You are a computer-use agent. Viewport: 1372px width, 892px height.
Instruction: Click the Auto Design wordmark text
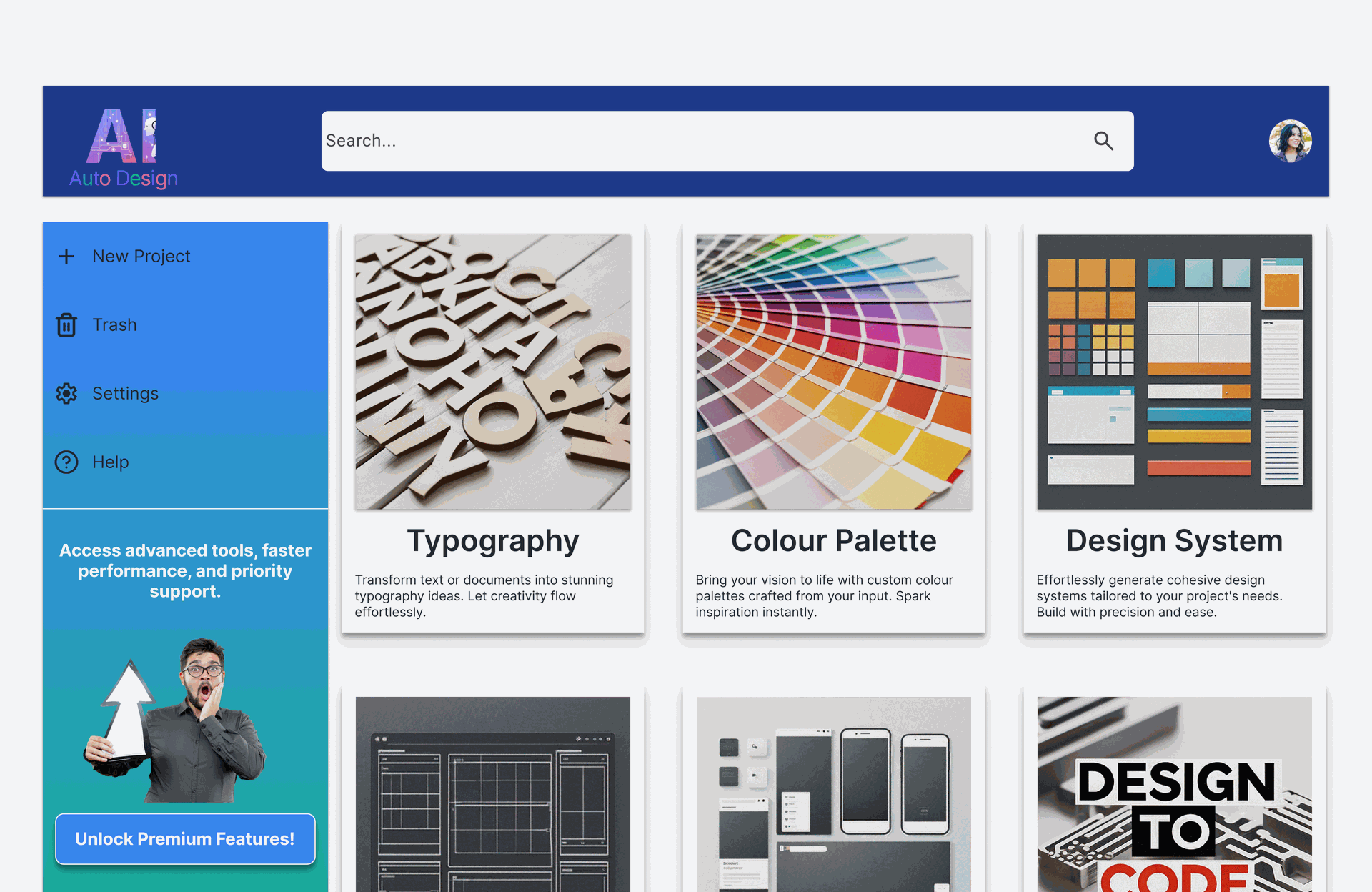click(x=123, y=179)
